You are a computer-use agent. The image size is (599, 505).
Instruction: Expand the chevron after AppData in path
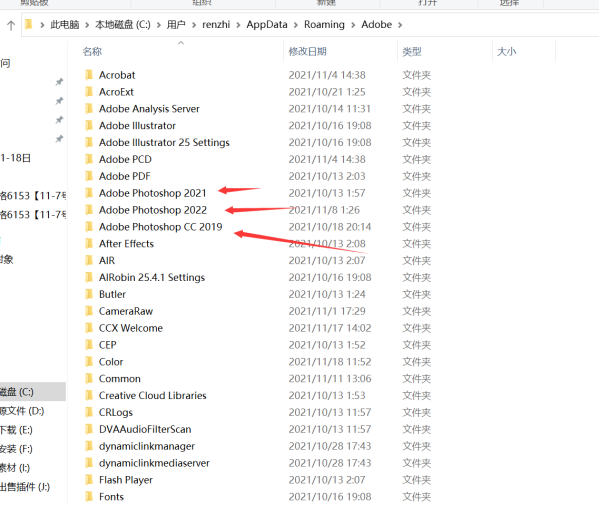(x=296, y=25)
